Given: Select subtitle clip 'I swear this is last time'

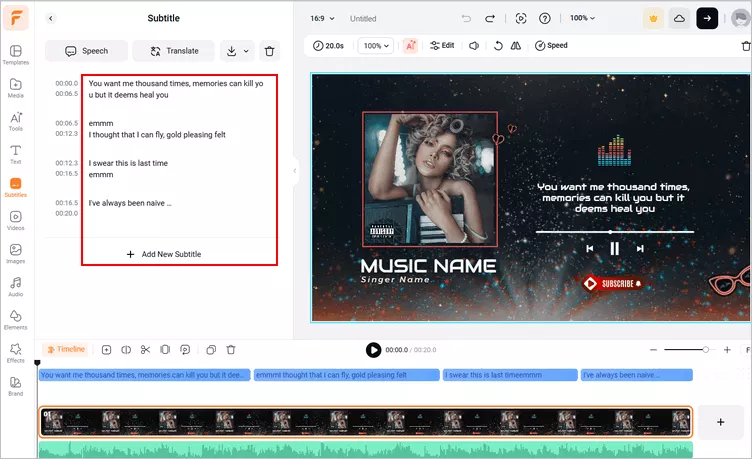Looking at the screenshot, I should (x=510, y=375).
